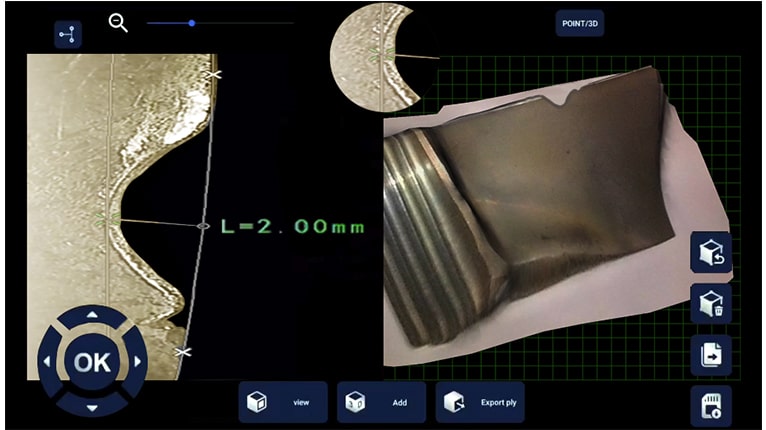This screenshot has height=430, width=766.
Task: Click the zoom out magnifier icon
Action: coord(118,23)
